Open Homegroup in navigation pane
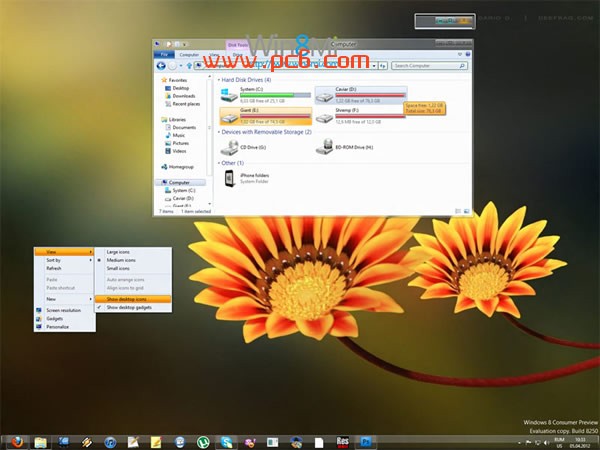This screenshot has width=600, height=450. (x=181, y=167)
